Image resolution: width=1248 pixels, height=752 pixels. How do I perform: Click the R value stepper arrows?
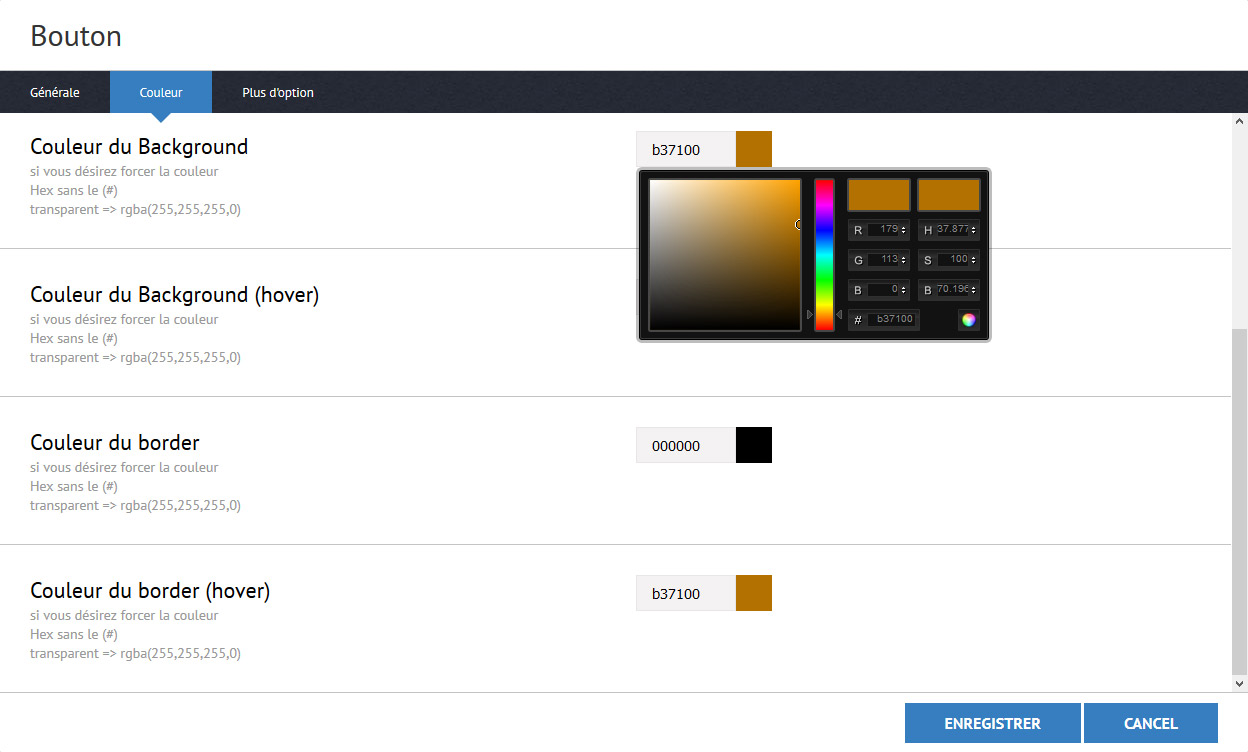point(904,230)
